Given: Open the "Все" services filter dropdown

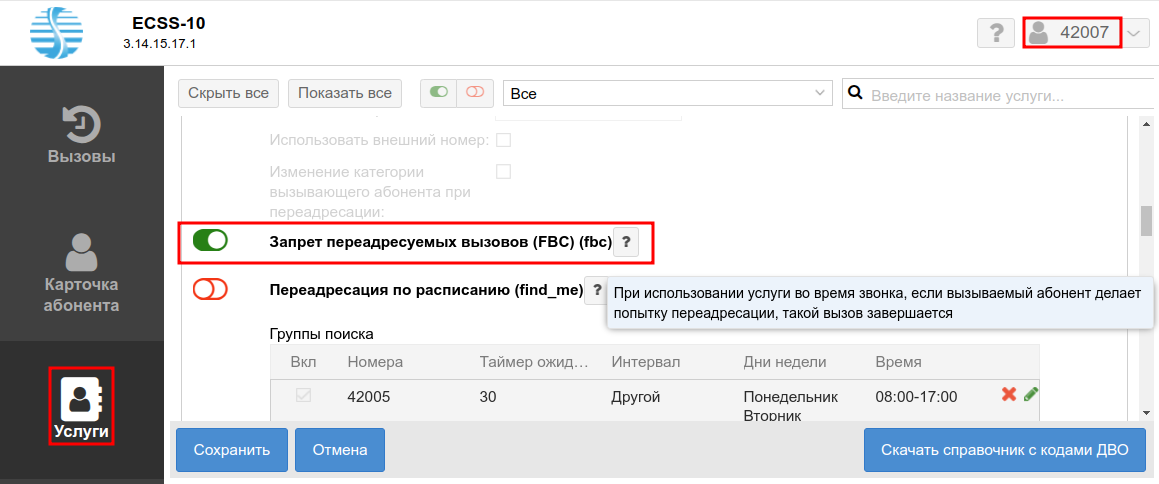Looking at the screenshot, I should click(667, 93).
